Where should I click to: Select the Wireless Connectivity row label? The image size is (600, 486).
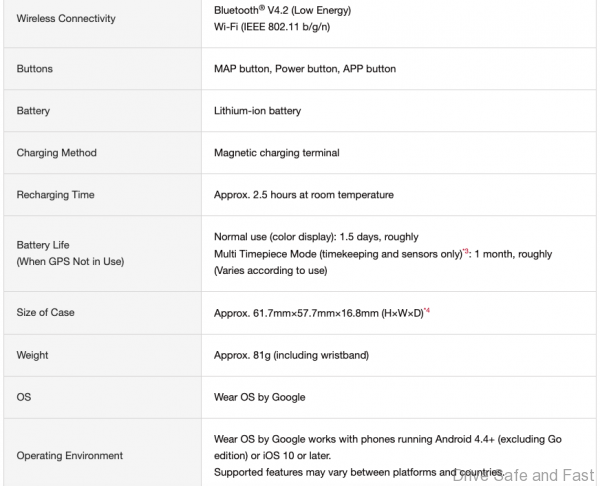[x=66, y=19]
